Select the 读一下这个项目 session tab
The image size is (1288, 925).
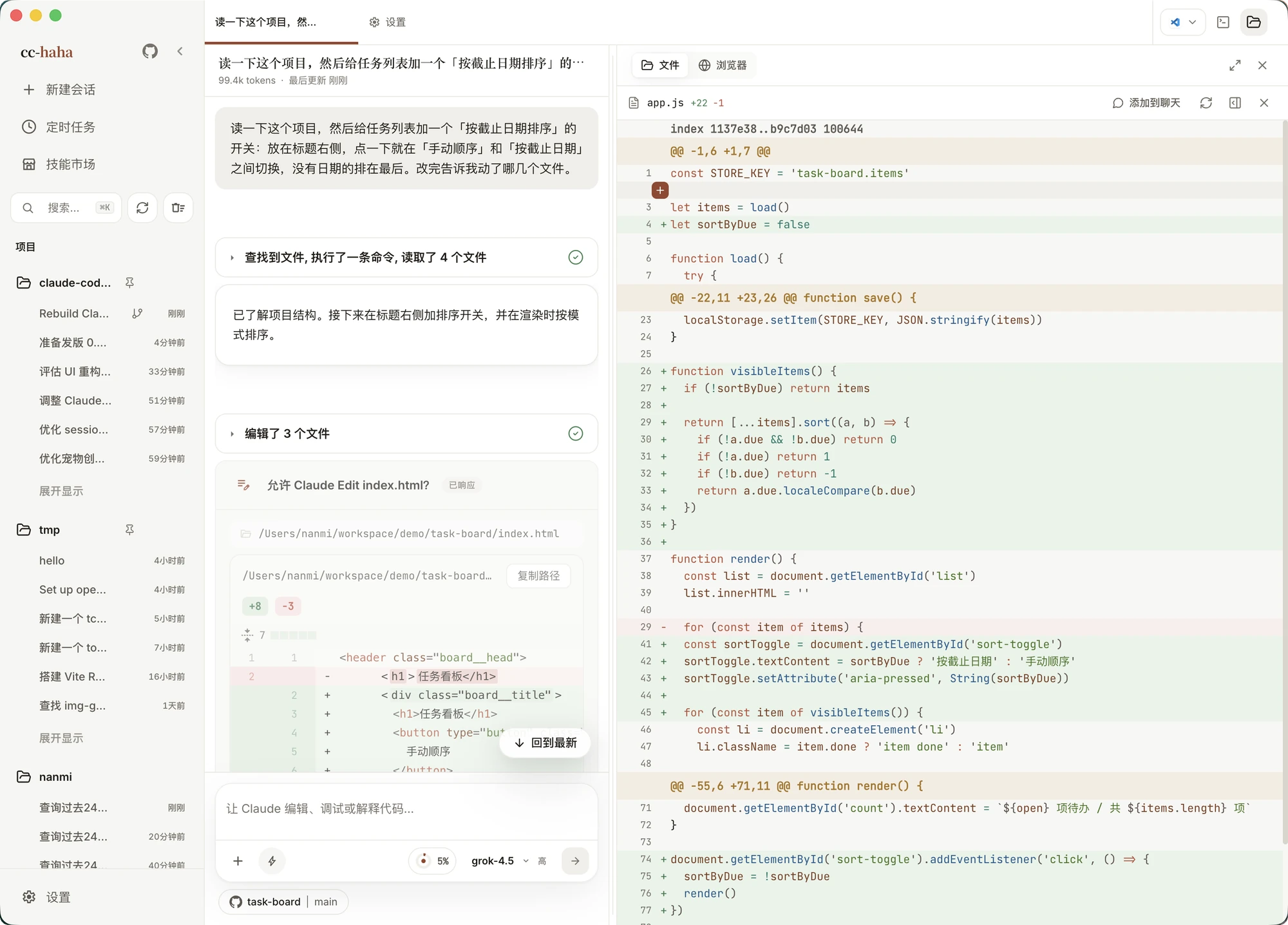281,22
